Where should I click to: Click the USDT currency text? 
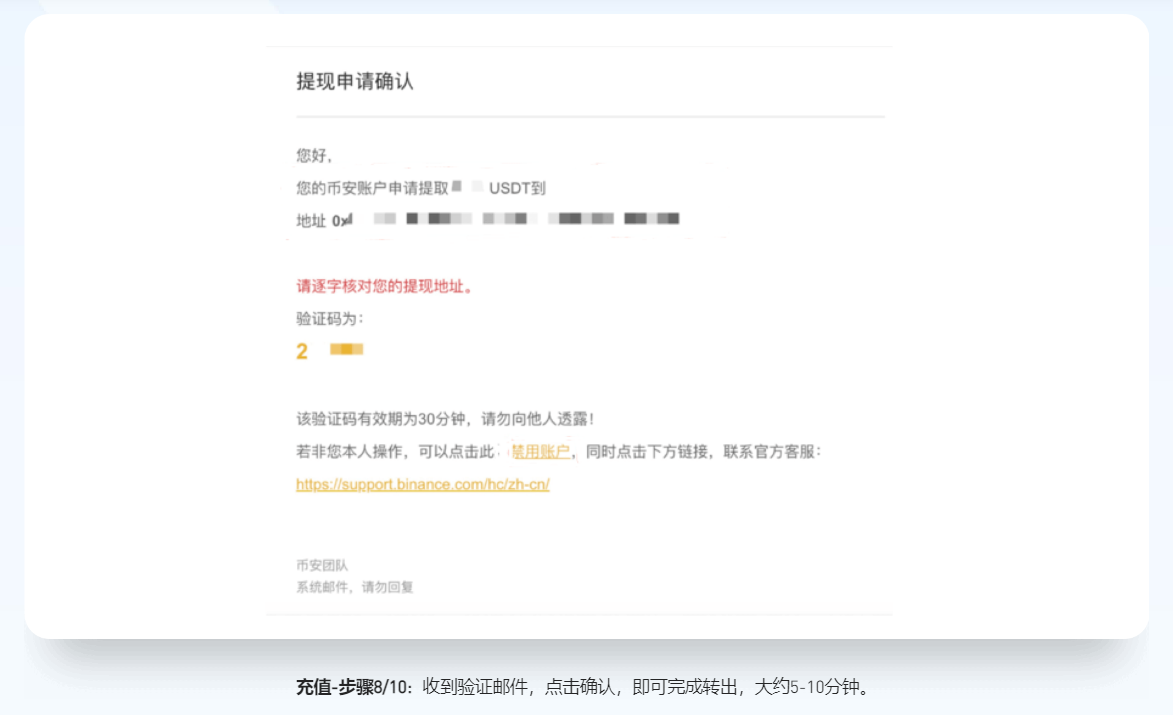(x=510, y=188)
